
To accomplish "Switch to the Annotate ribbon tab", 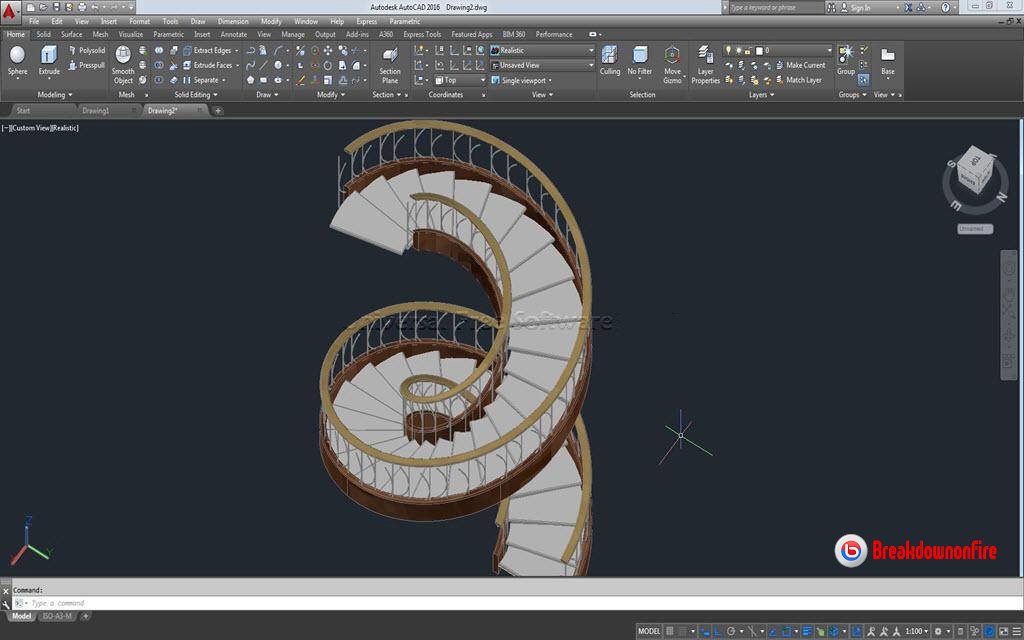I will coord(234,35).
